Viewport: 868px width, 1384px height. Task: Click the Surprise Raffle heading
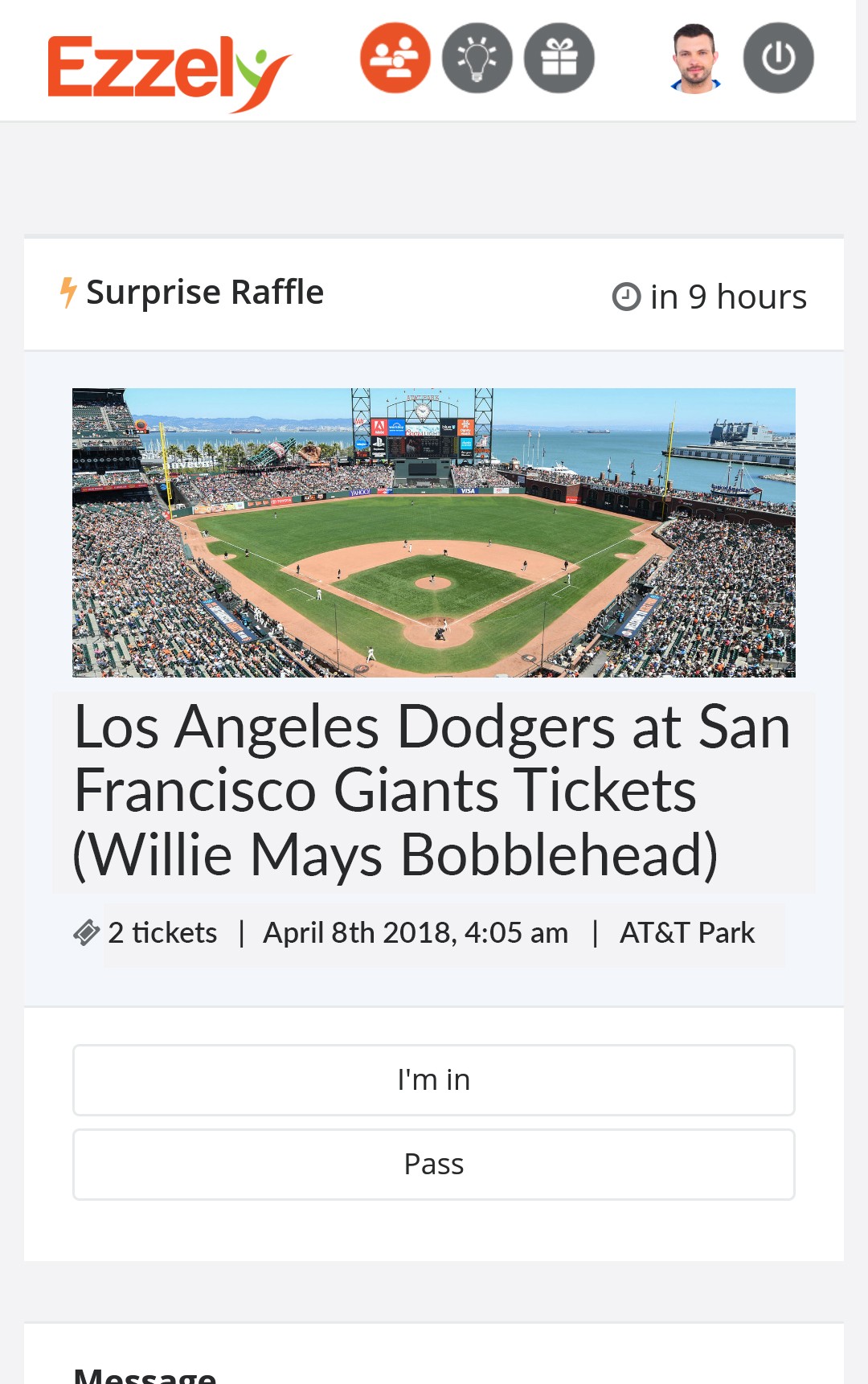pos(205,293)
